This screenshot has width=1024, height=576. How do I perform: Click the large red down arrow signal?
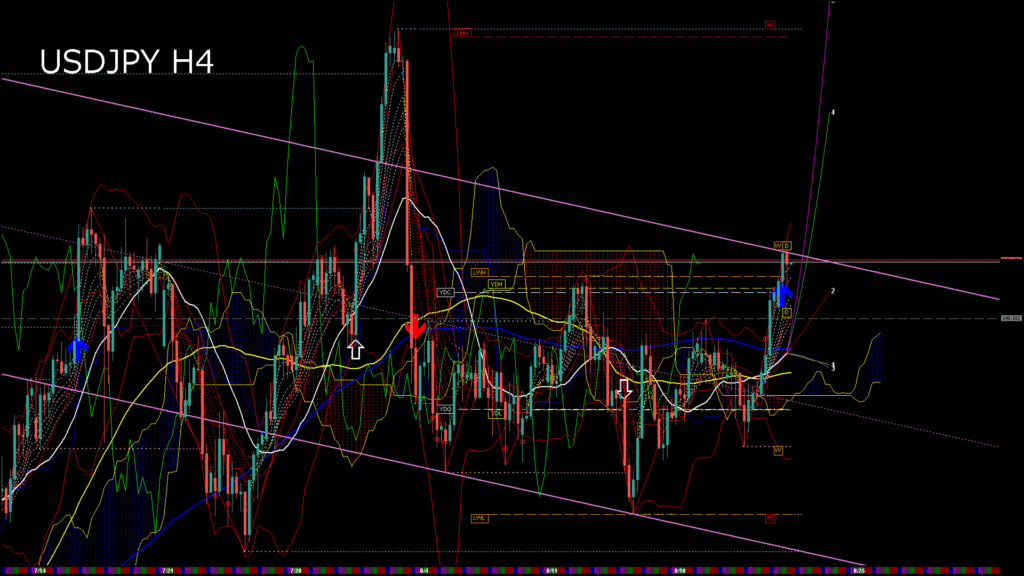pos(415,326)
